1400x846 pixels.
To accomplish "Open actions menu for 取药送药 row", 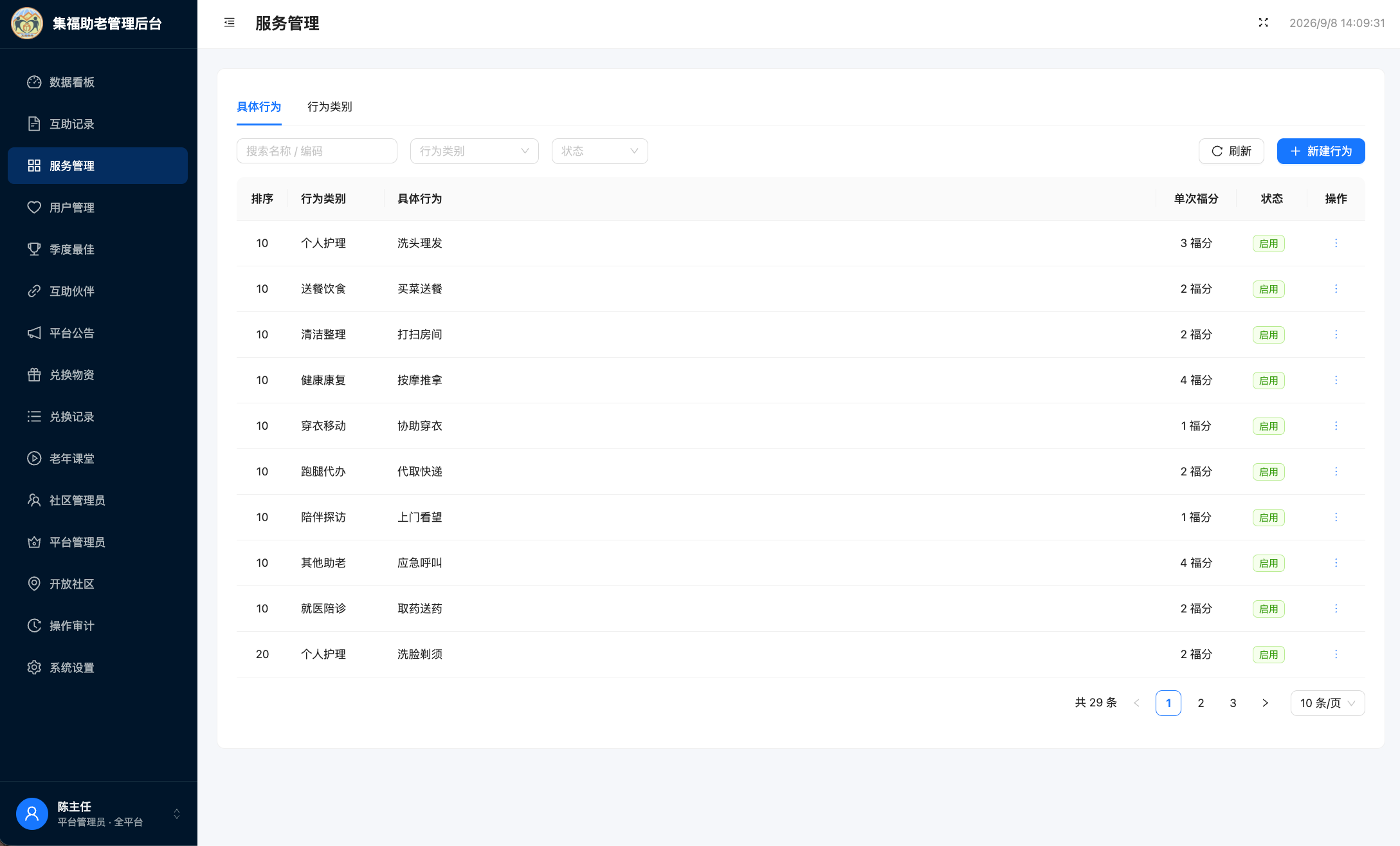I will 1336,609.
